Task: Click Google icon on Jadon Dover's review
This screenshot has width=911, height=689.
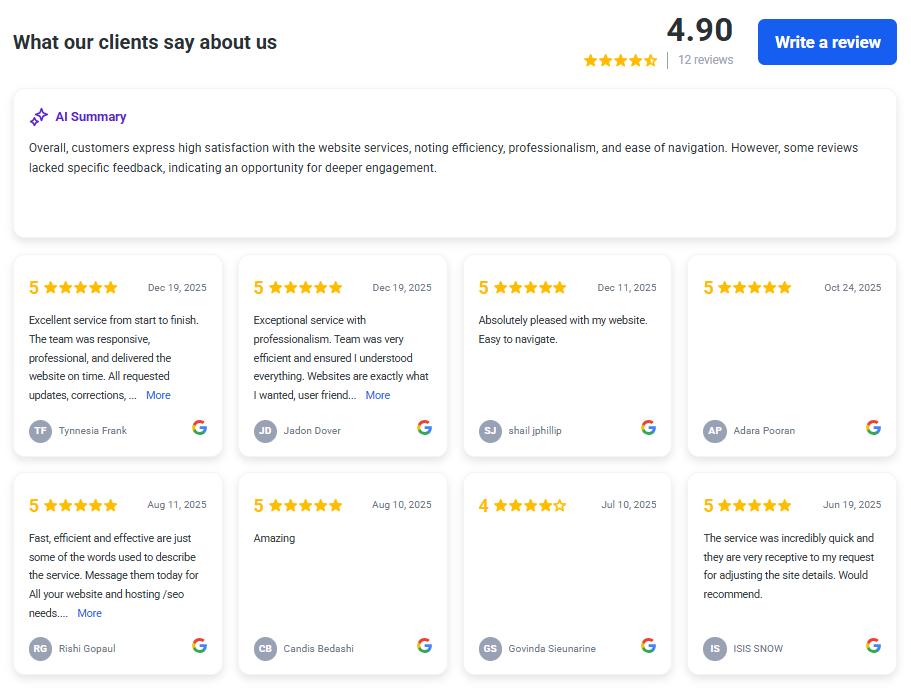Action: tap(424, 428)
